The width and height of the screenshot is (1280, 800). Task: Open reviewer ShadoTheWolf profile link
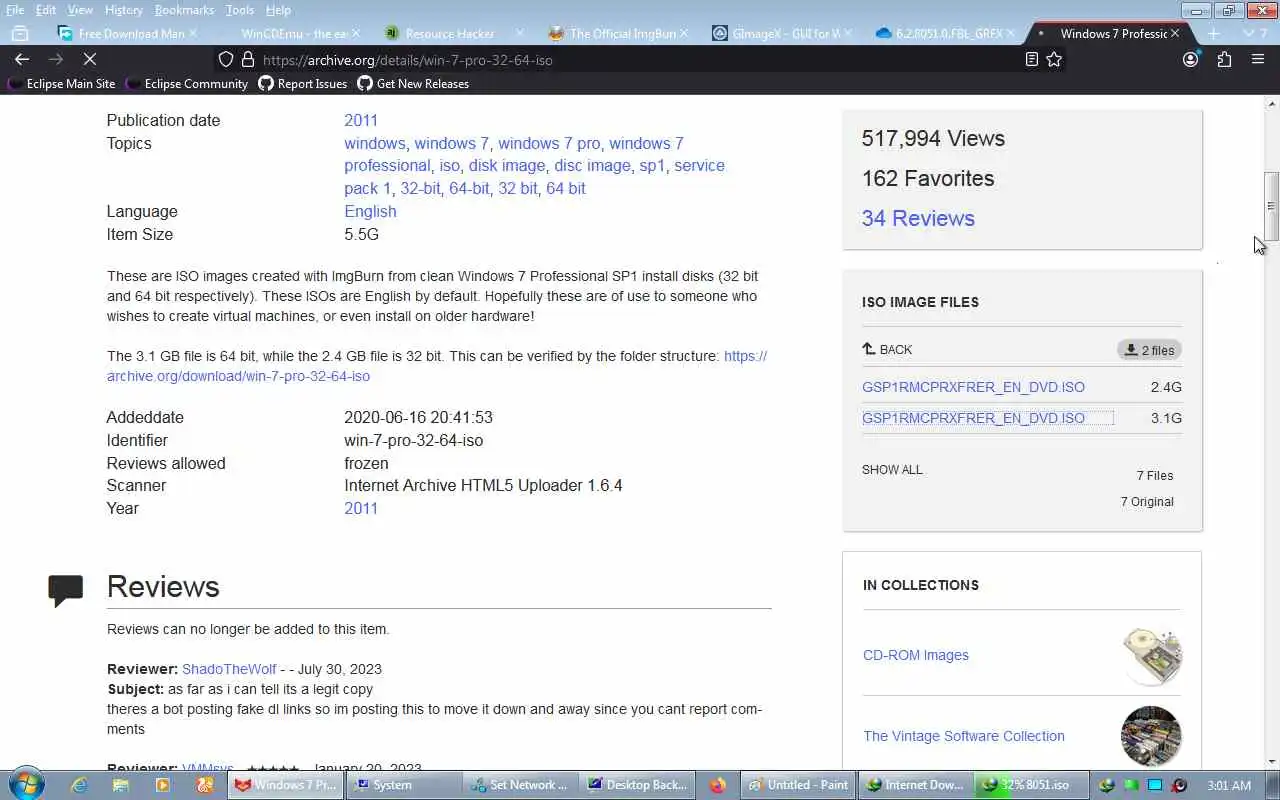[229, 669]
